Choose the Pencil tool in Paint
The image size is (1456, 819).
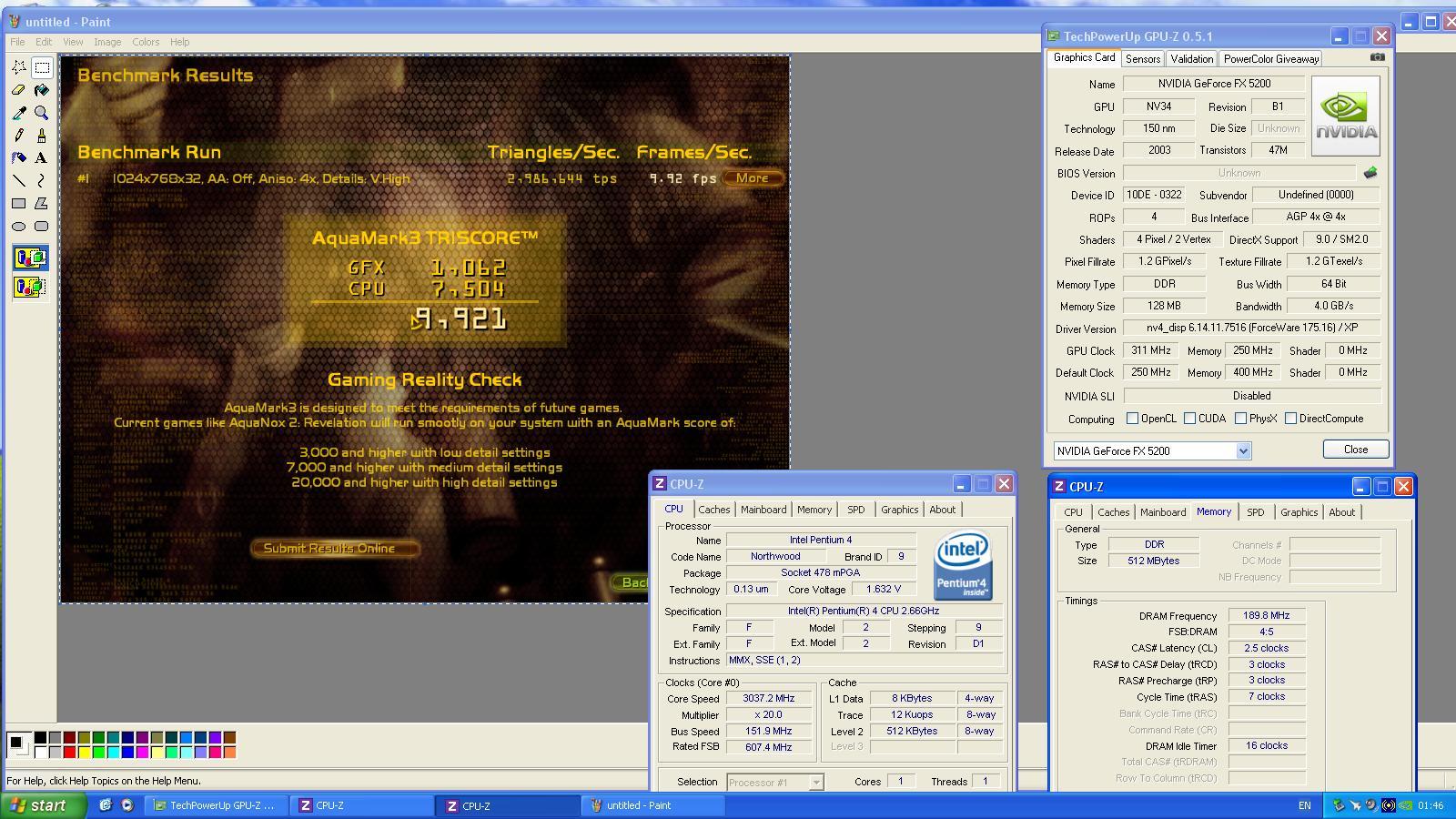(18, 136)
